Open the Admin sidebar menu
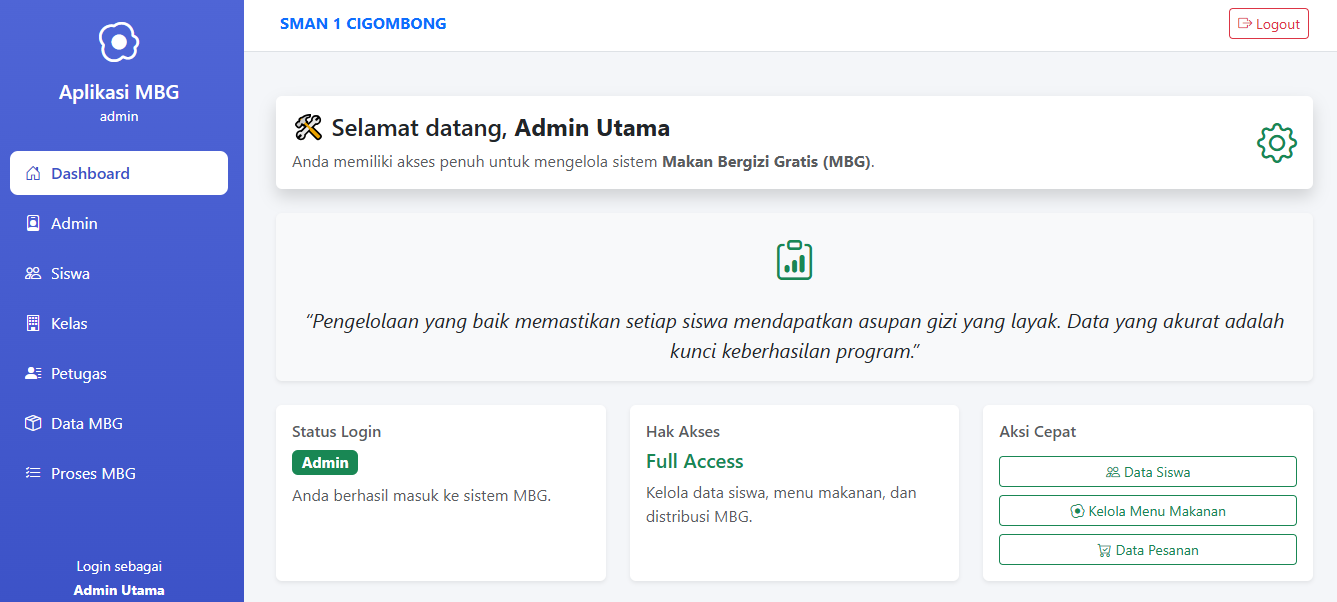 coord(119,223)
